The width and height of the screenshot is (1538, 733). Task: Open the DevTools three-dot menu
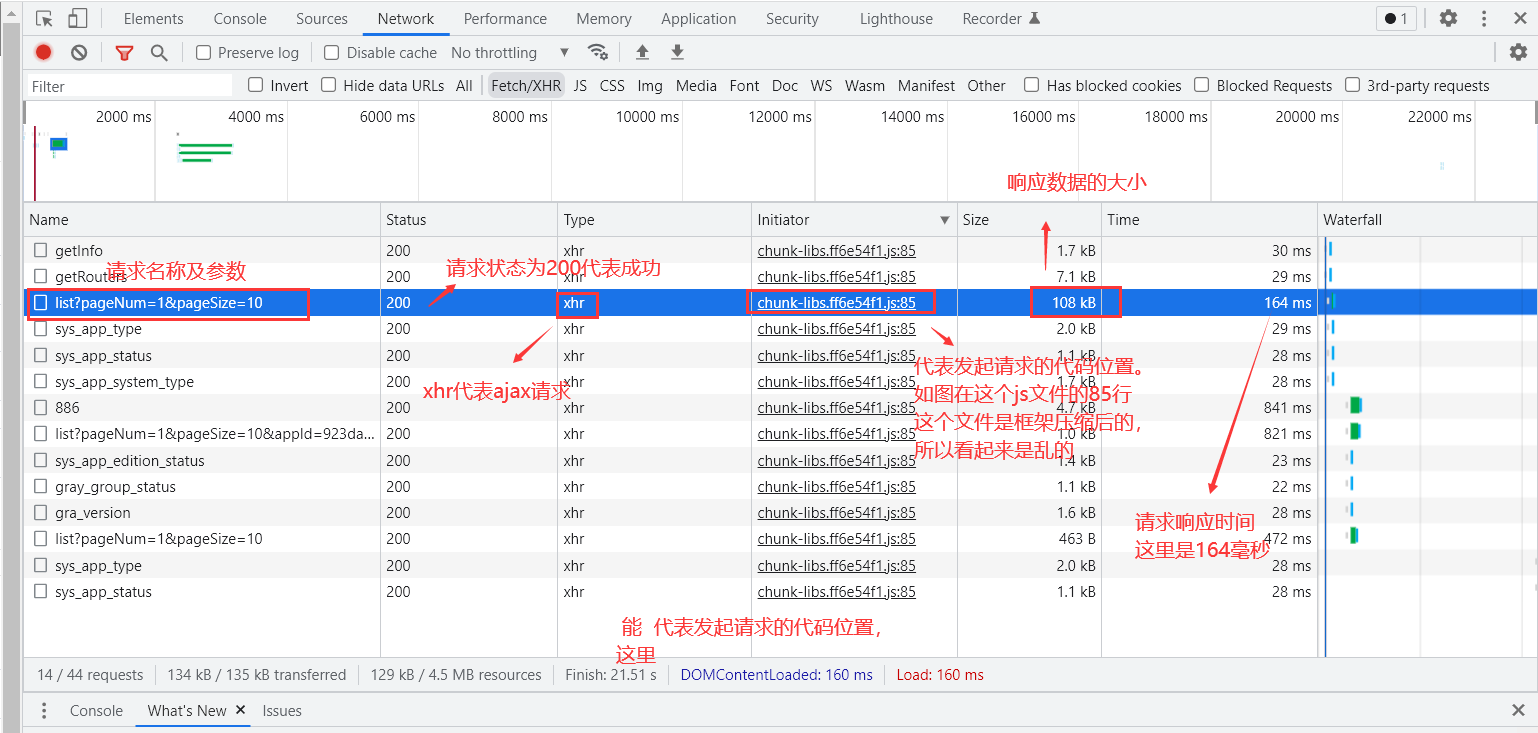coord(1483,18)
